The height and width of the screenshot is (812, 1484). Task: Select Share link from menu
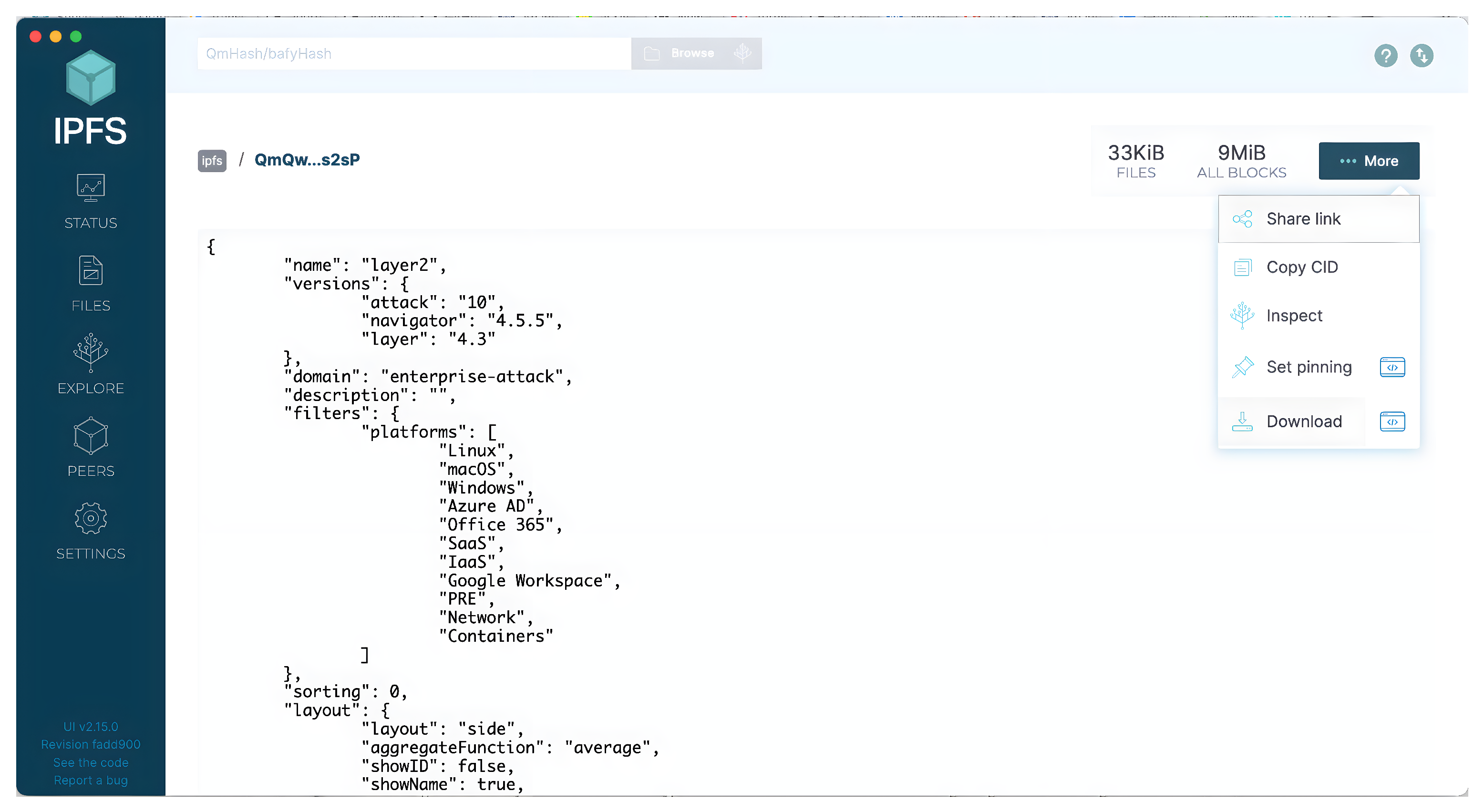tap(1303, 219)
